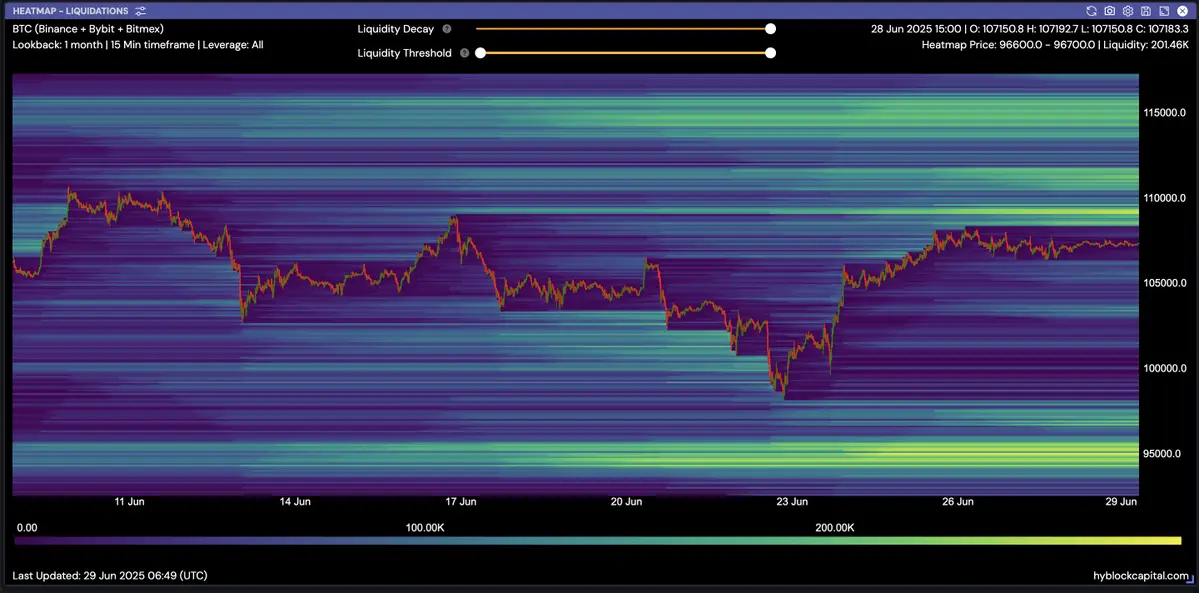Screen dimensions: 1199x593
Task: Save the heatmap with floppy icon
Action: [x=1145, y=11]
